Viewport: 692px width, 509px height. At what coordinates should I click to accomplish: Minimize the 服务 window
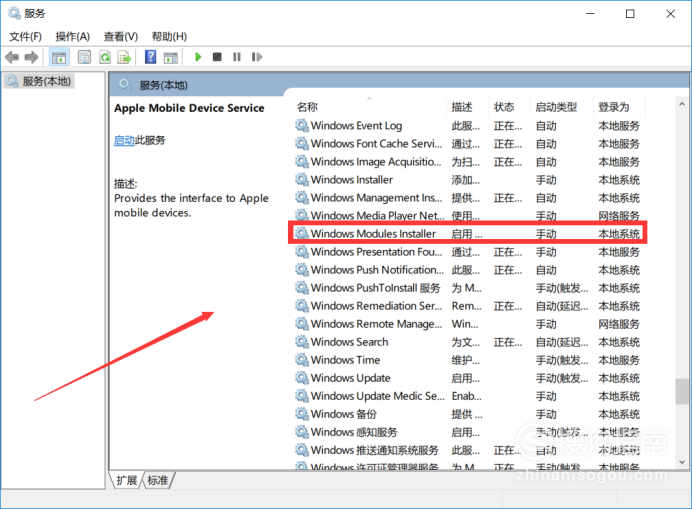590,14
